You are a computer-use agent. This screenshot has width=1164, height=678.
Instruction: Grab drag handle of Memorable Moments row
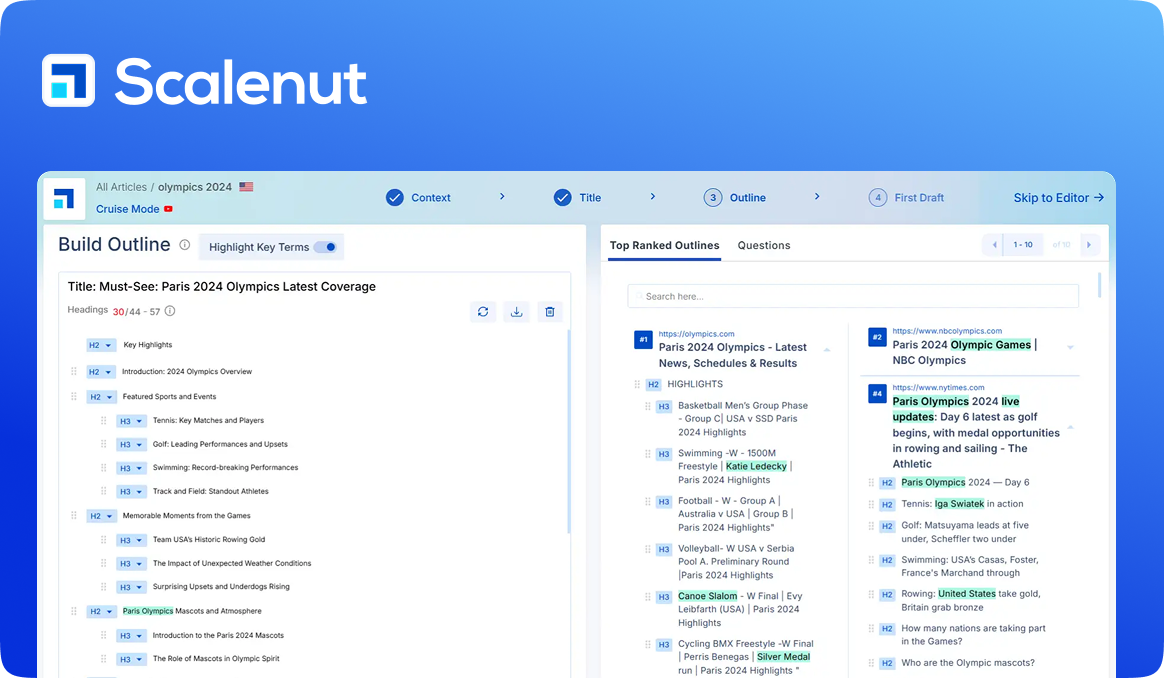(x=73, y=515)
